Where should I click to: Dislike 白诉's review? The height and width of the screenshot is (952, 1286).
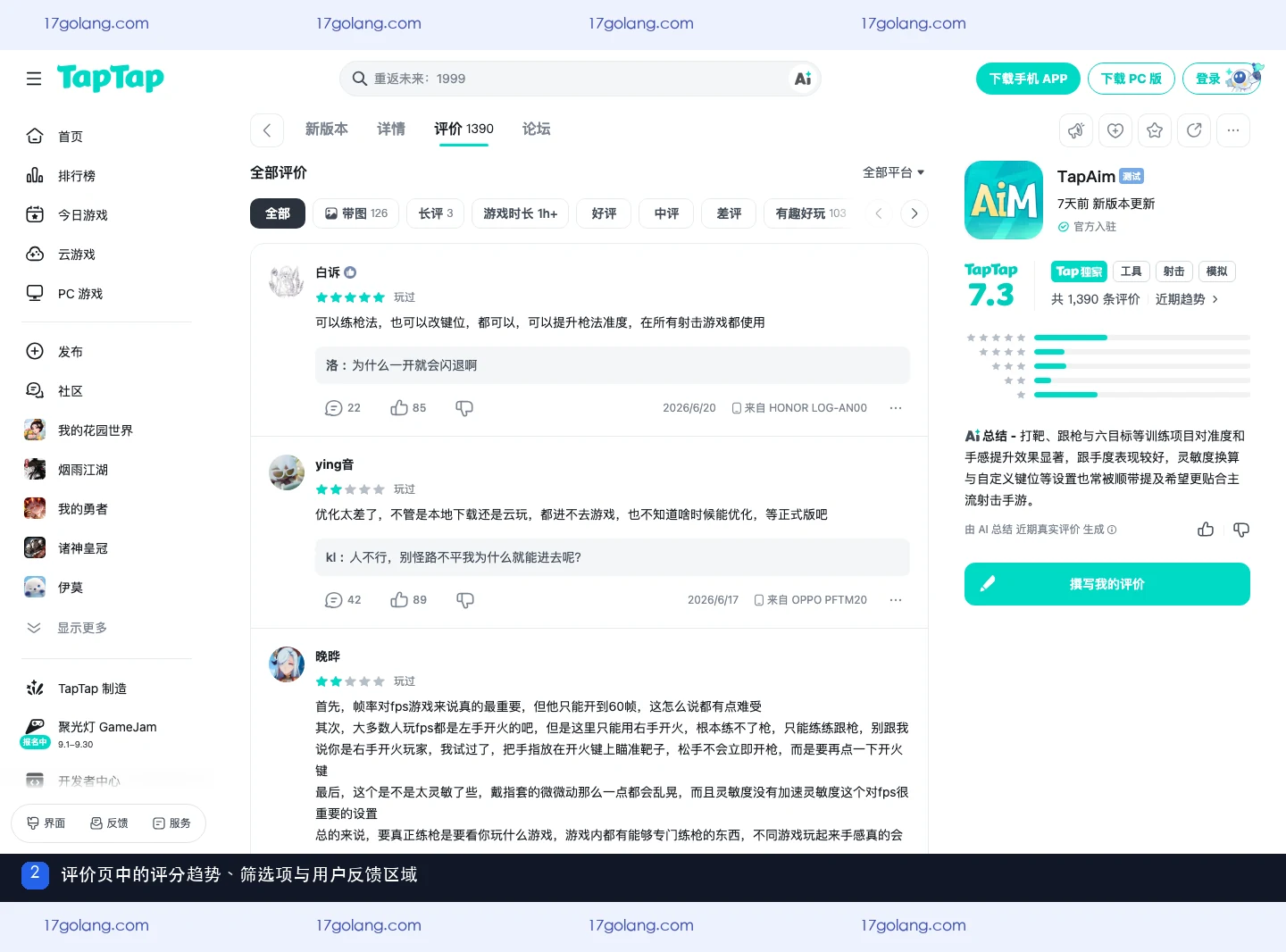pos(464,408)
